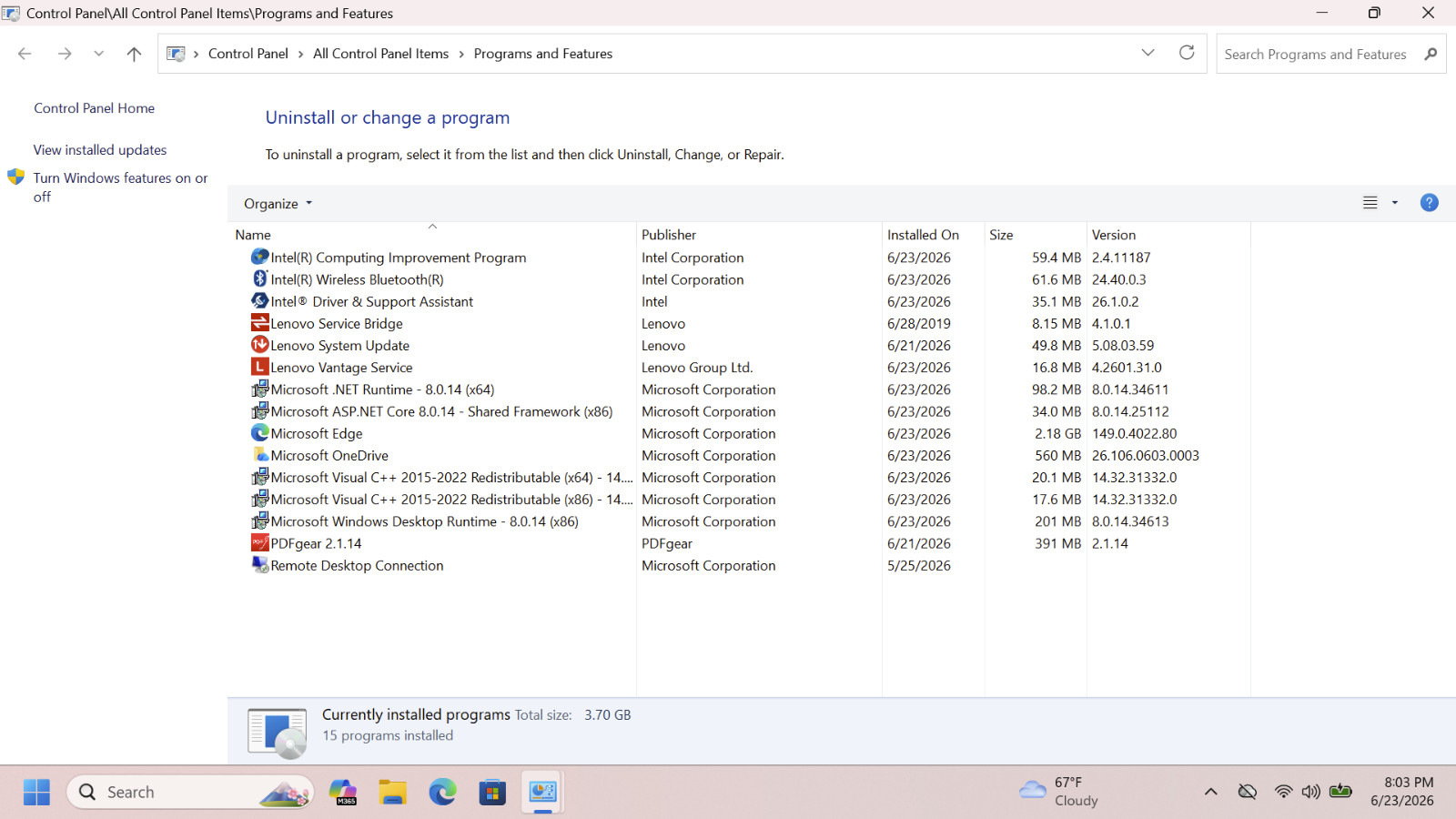Open the weather widget showing 67°F Cloudy
Image resolution: width=1456 pixels, height=819 pixels.
1059,792
